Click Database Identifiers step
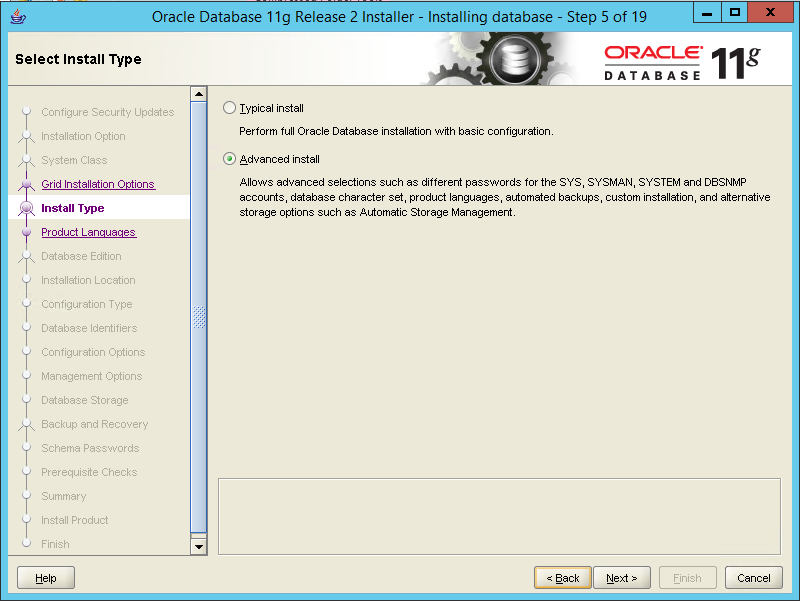800x601 pixels. (89, 328)
